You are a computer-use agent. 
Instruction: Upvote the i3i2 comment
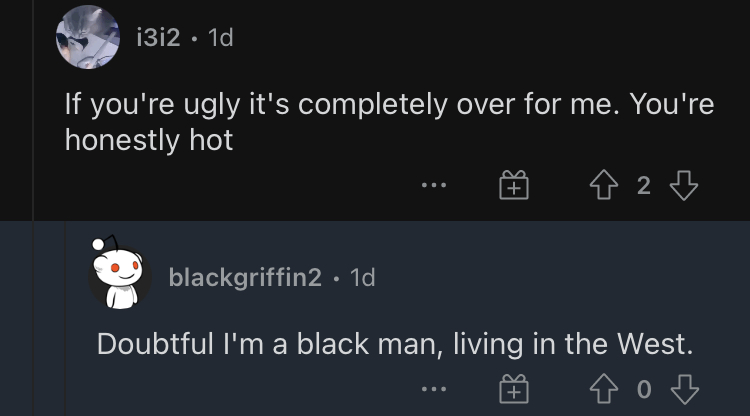604,185
